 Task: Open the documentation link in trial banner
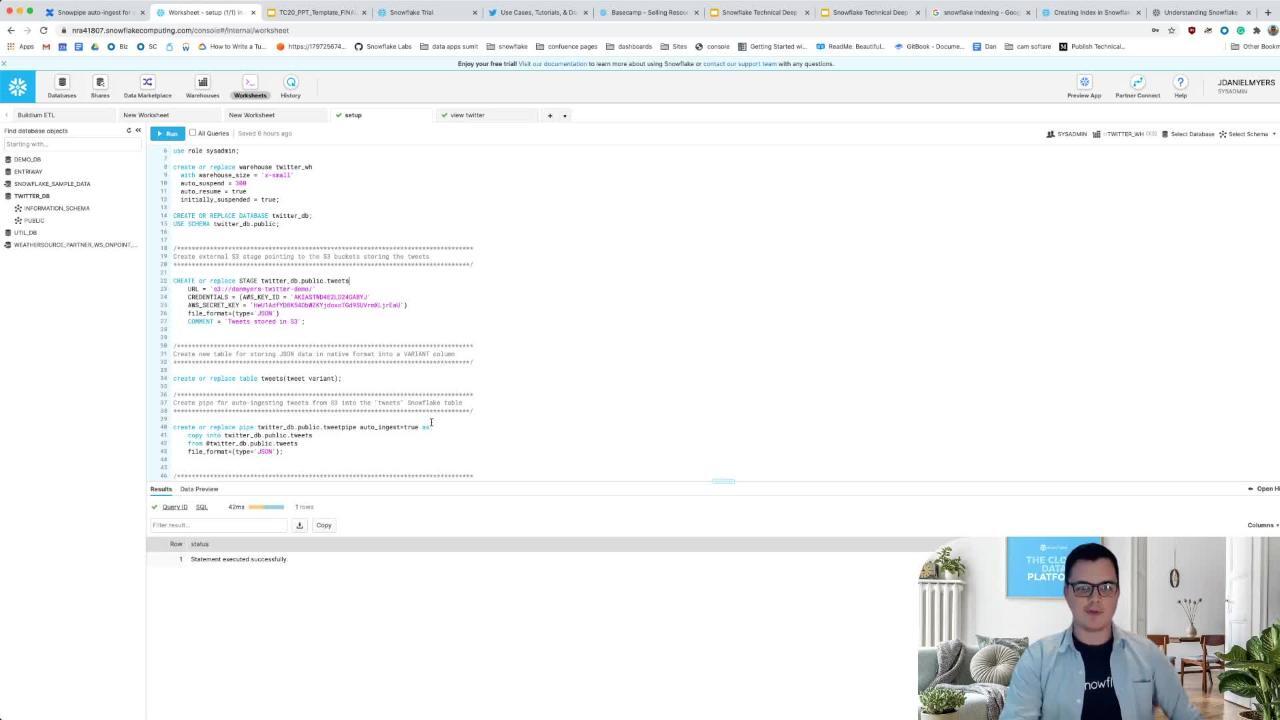pos(552,64)
